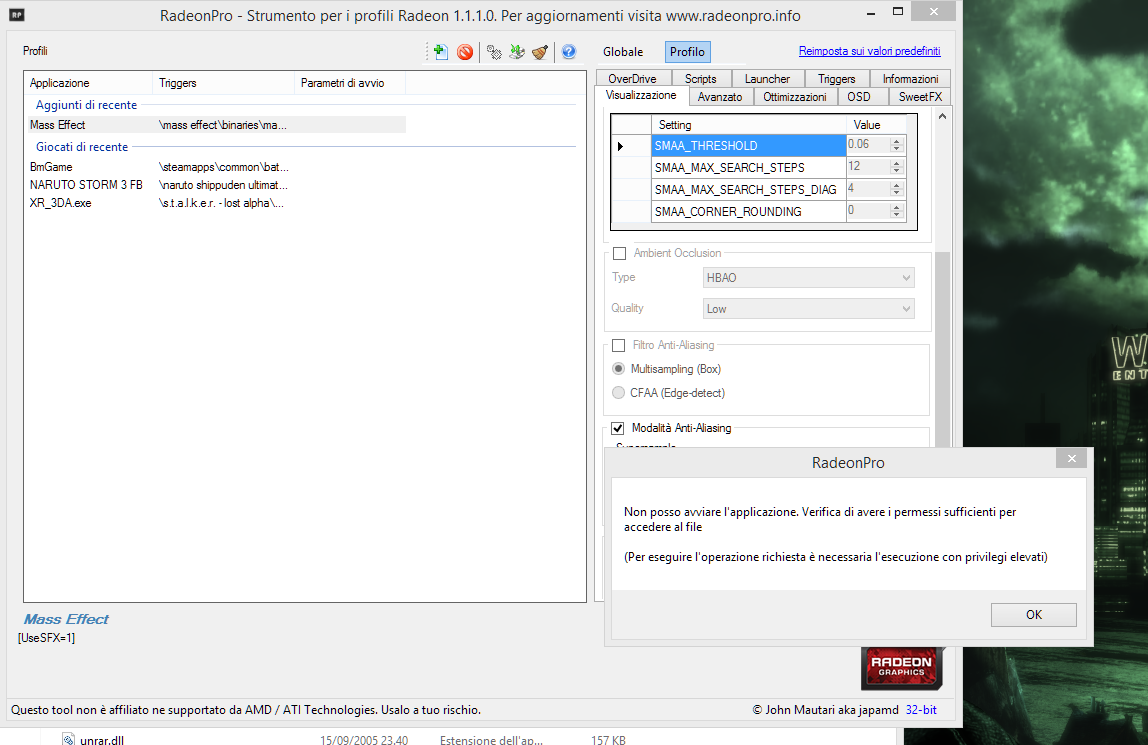This screenshot has width=1148, height=745.
Task: Close the RadeonPro error dialog with X
Action: point(1071,459)
